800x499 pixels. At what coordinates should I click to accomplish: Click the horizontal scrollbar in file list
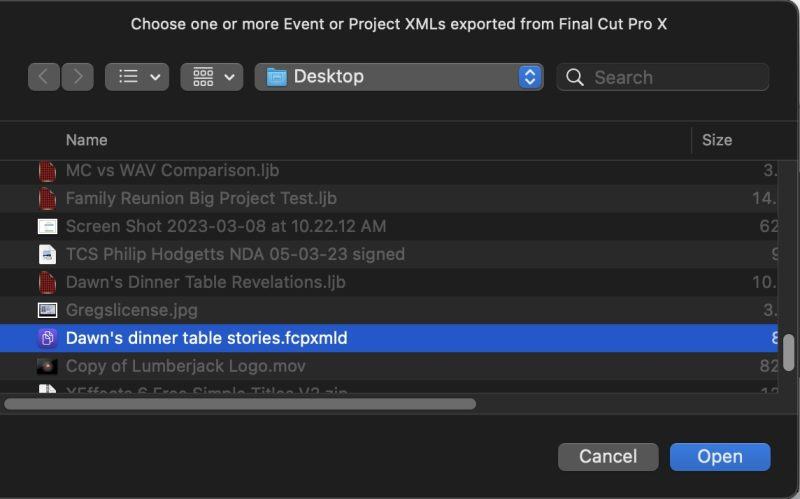[x=240, y=404]
